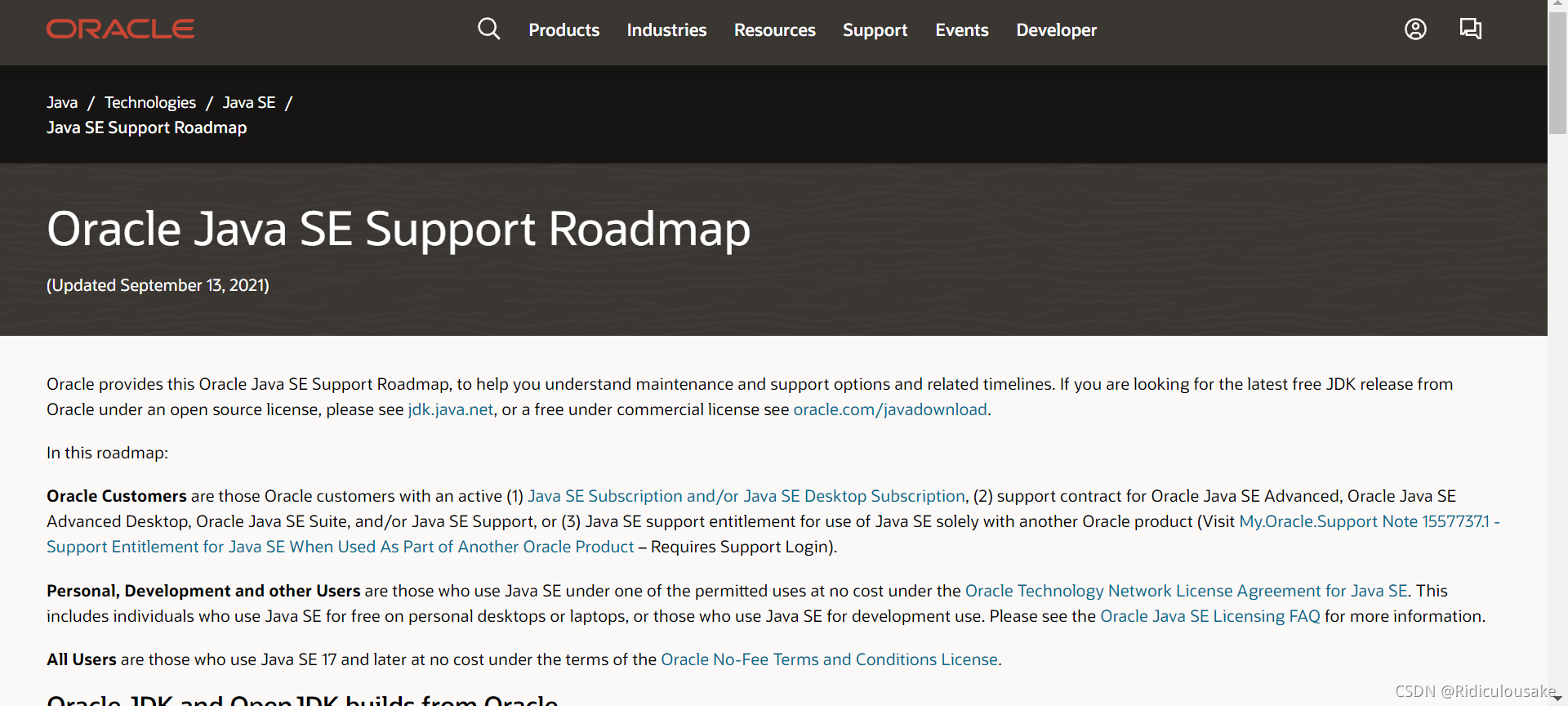The width and height of the screenshot is (1568, 706).
Task: Click the Updated September 13, 2021 text
Action: 158,285
